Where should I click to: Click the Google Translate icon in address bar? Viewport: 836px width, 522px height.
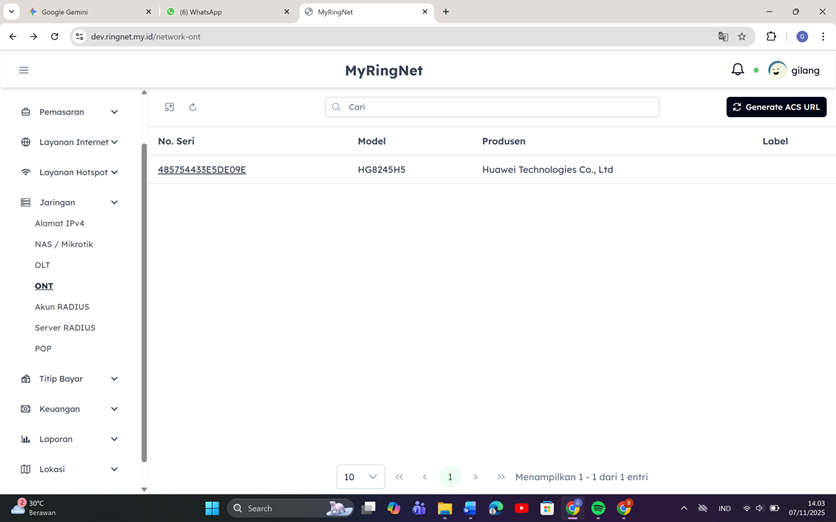pyautogui.click(x=723, y=36)
